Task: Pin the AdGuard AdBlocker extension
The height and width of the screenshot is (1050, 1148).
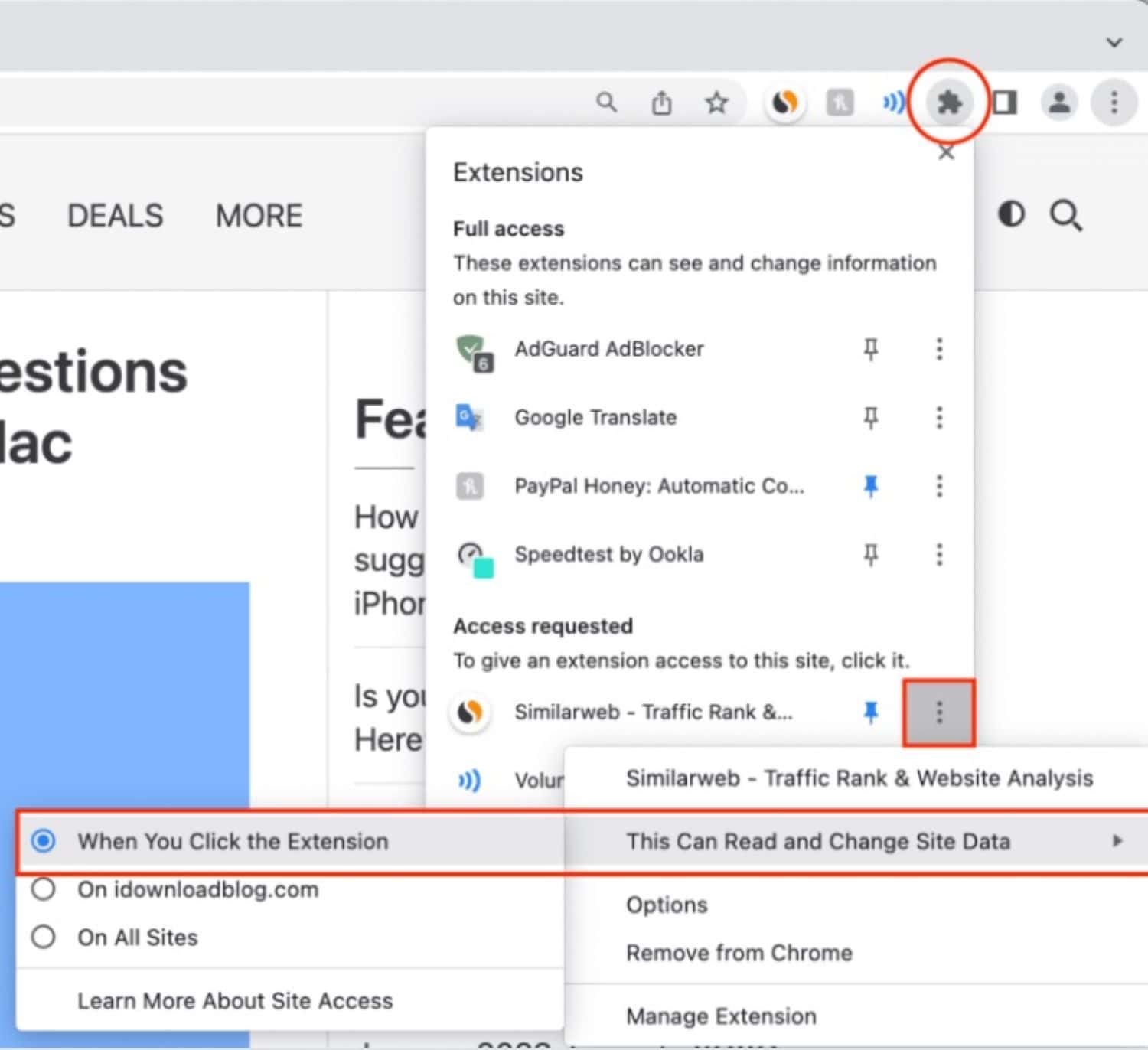Action: (x=871, y=349)
